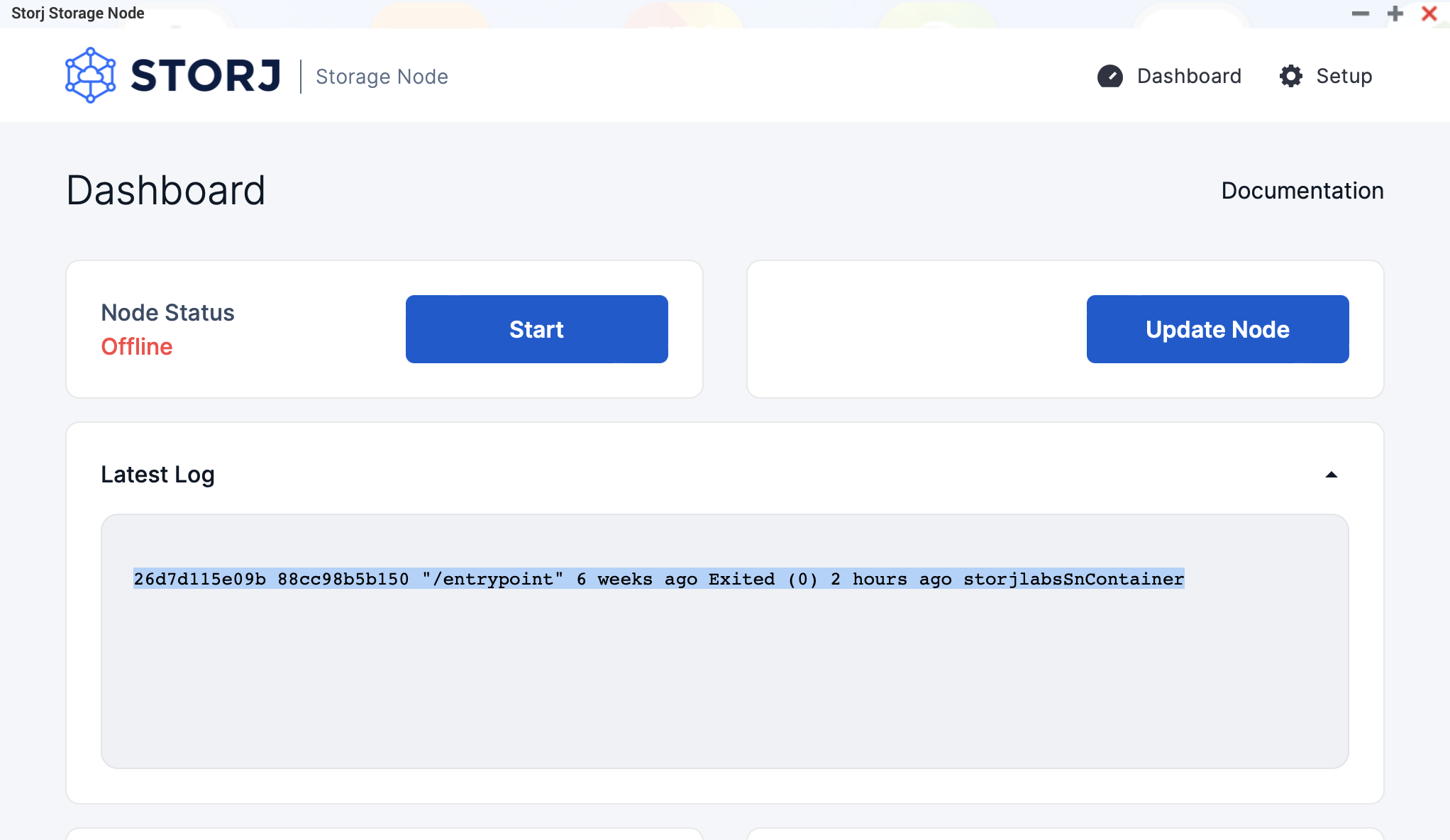Click the minimize dash icon in titlebar
The width and height of the screenshot is (1450, 840).
coord(1360,13)
